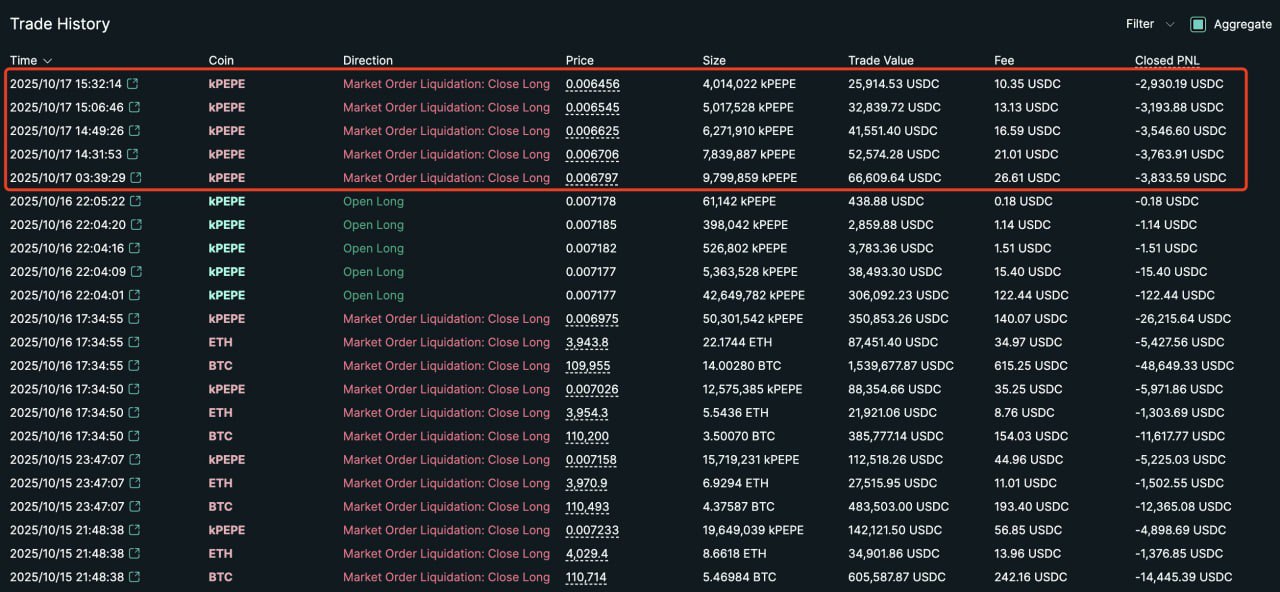Image resolution: width=1280 pixels, height=592 pixels.
Task: Click the Trade Value column header
Action: 880,60
